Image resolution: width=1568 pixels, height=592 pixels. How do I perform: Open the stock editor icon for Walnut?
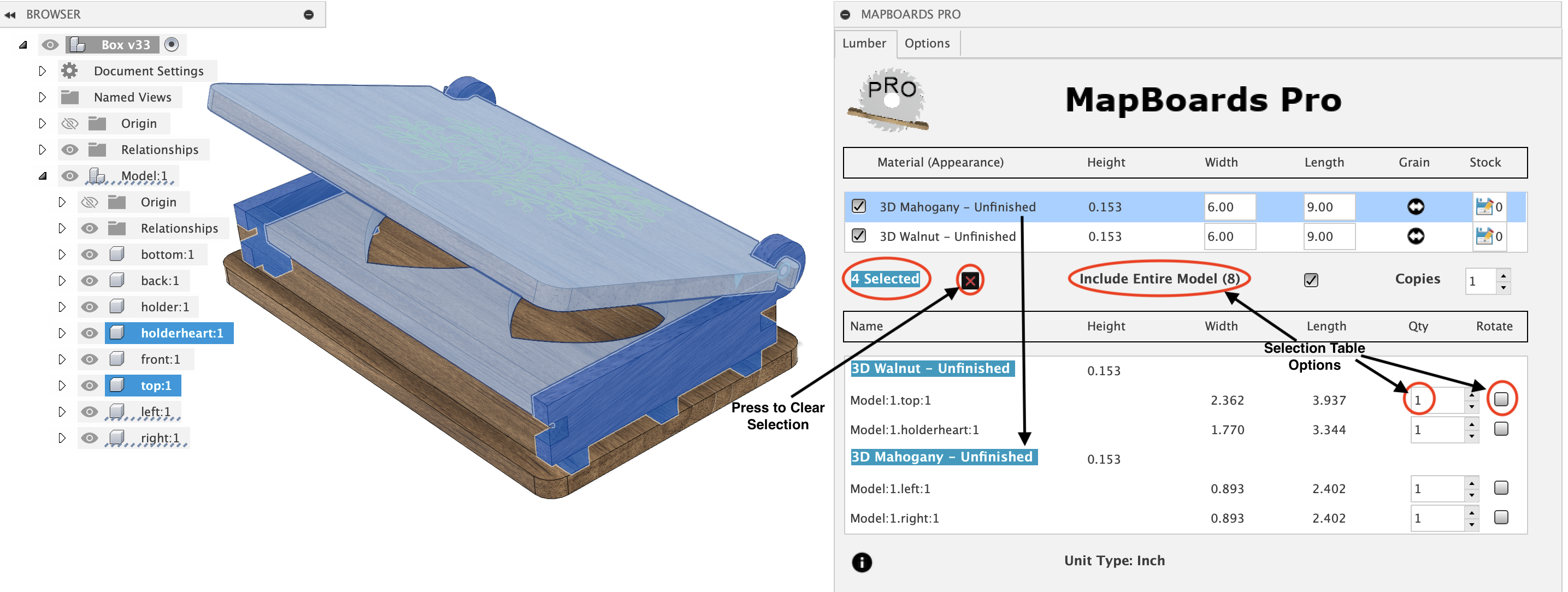point(1483,236)
